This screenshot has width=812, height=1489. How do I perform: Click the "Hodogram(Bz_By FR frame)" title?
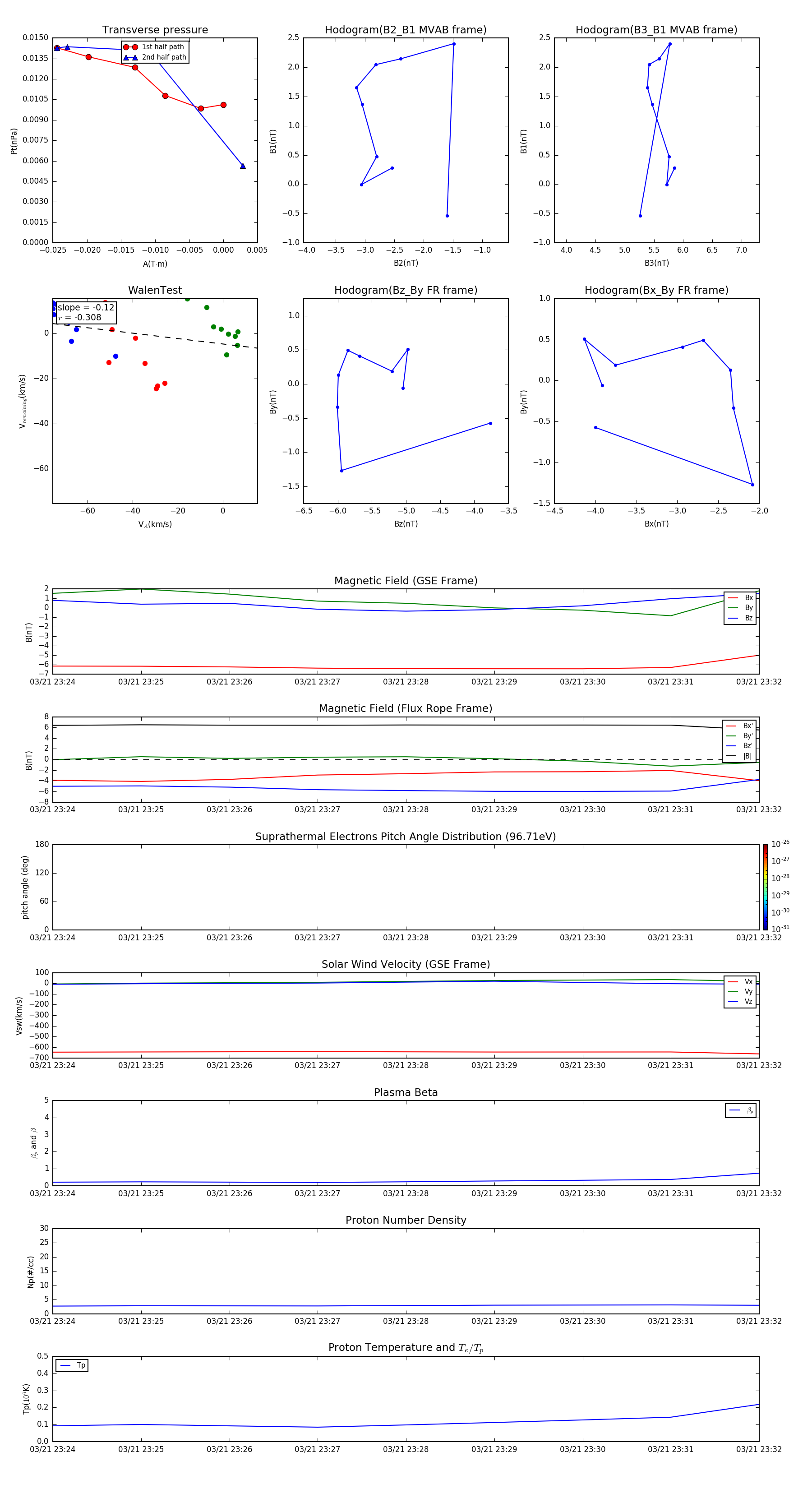(x=406, y=290)
